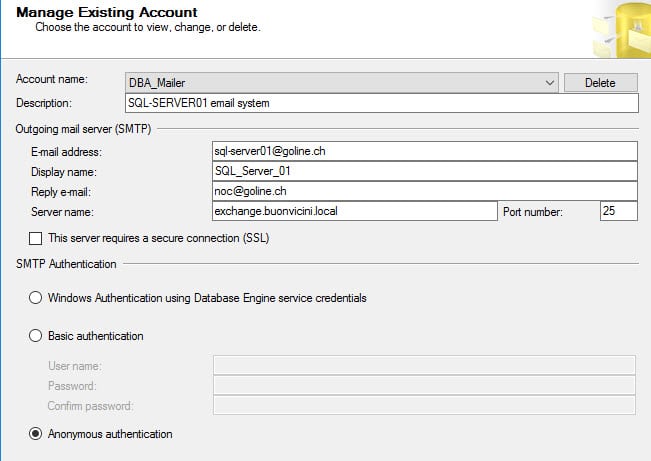Image resolution: width=651 pixels, height=461 pixels.
Task: Click the Database Mail icon in header
Action: click(621, 31)
